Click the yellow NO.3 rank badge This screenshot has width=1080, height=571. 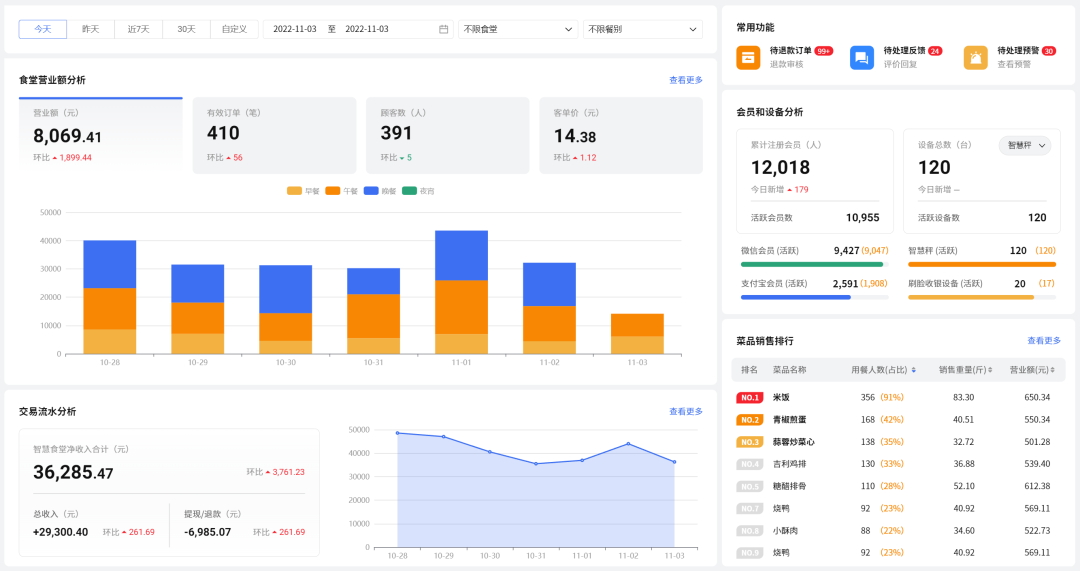(749, 442)
